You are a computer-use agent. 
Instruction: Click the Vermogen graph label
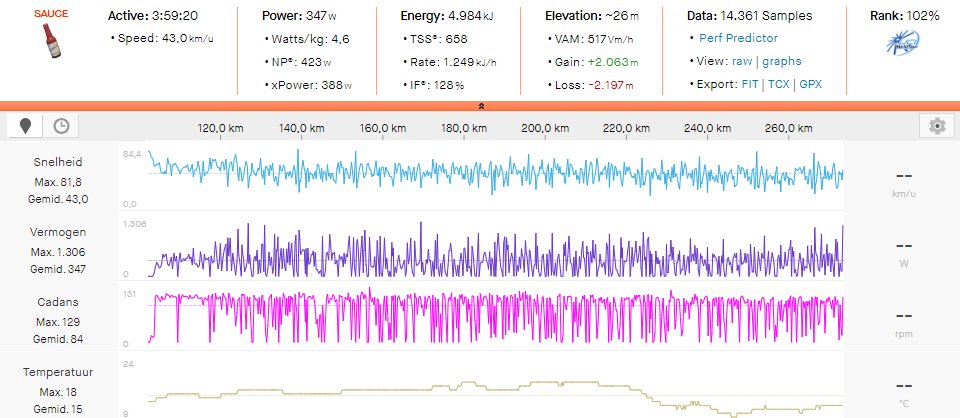58,232
